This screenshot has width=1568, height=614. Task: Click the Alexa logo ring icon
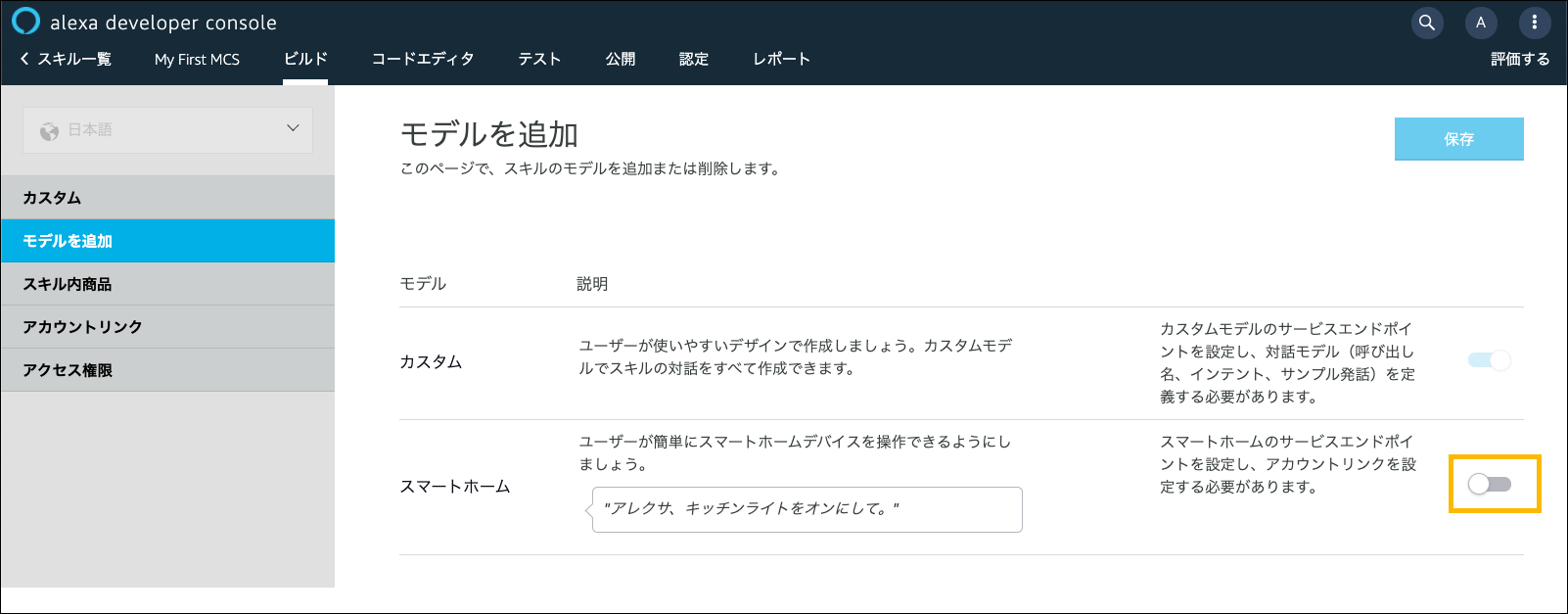25,22
